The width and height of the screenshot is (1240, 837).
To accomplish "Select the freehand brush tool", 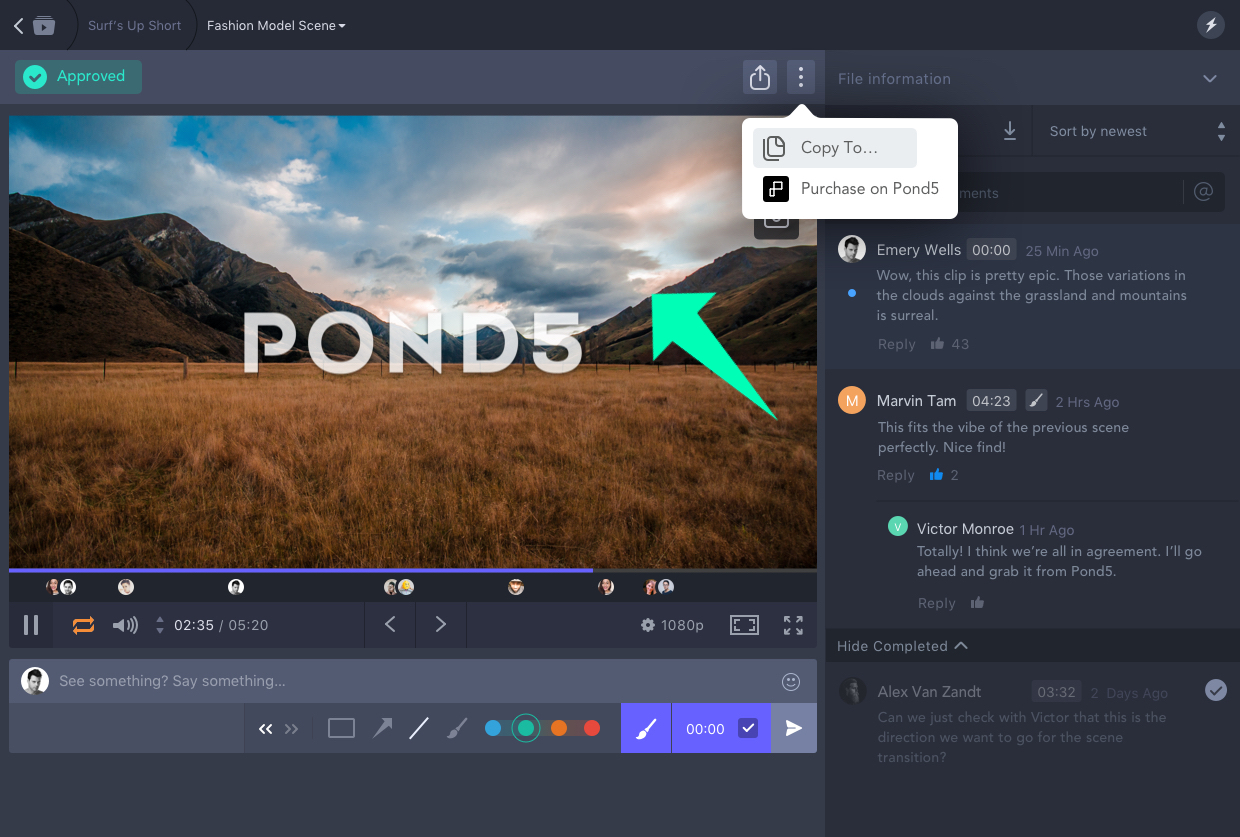I will 456,728.
